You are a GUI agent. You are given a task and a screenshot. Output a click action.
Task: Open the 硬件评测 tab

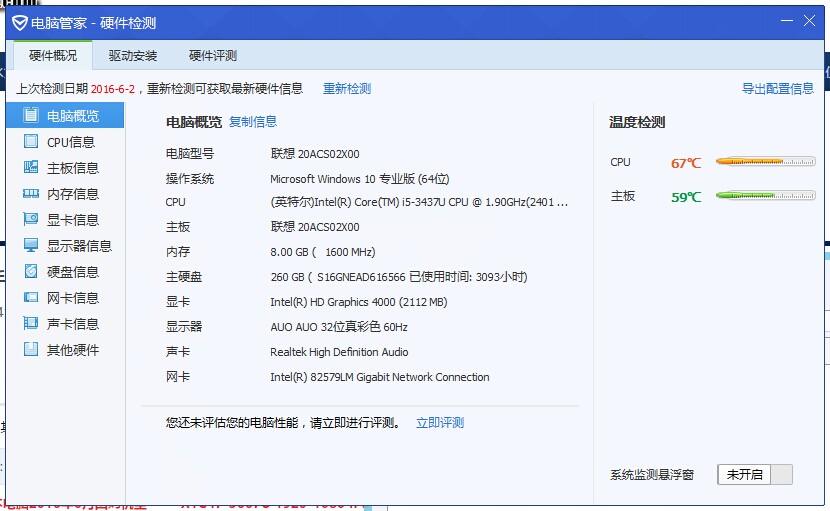(x=213, y=56)
